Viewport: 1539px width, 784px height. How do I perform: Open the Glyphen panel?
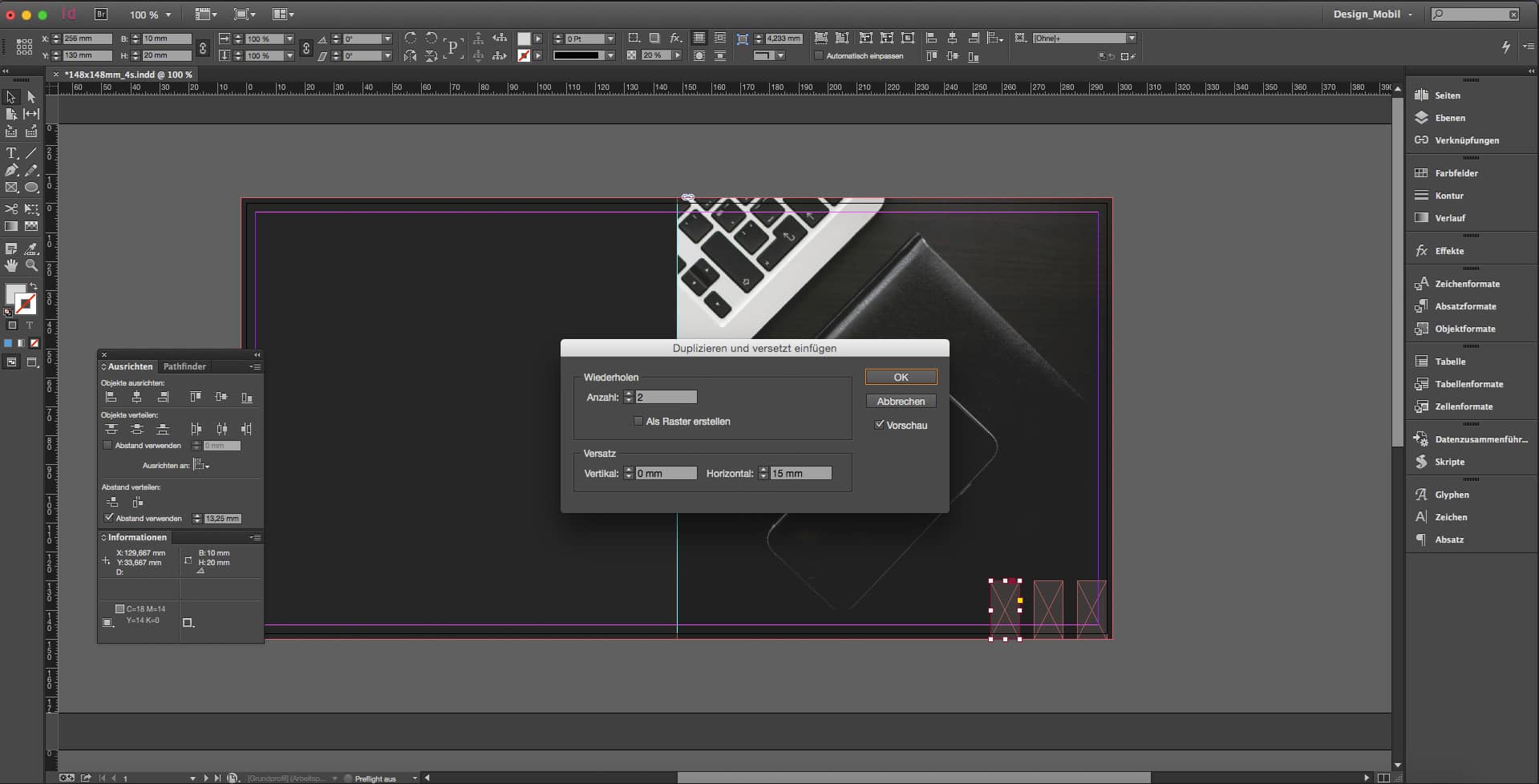pos(1452,495)
